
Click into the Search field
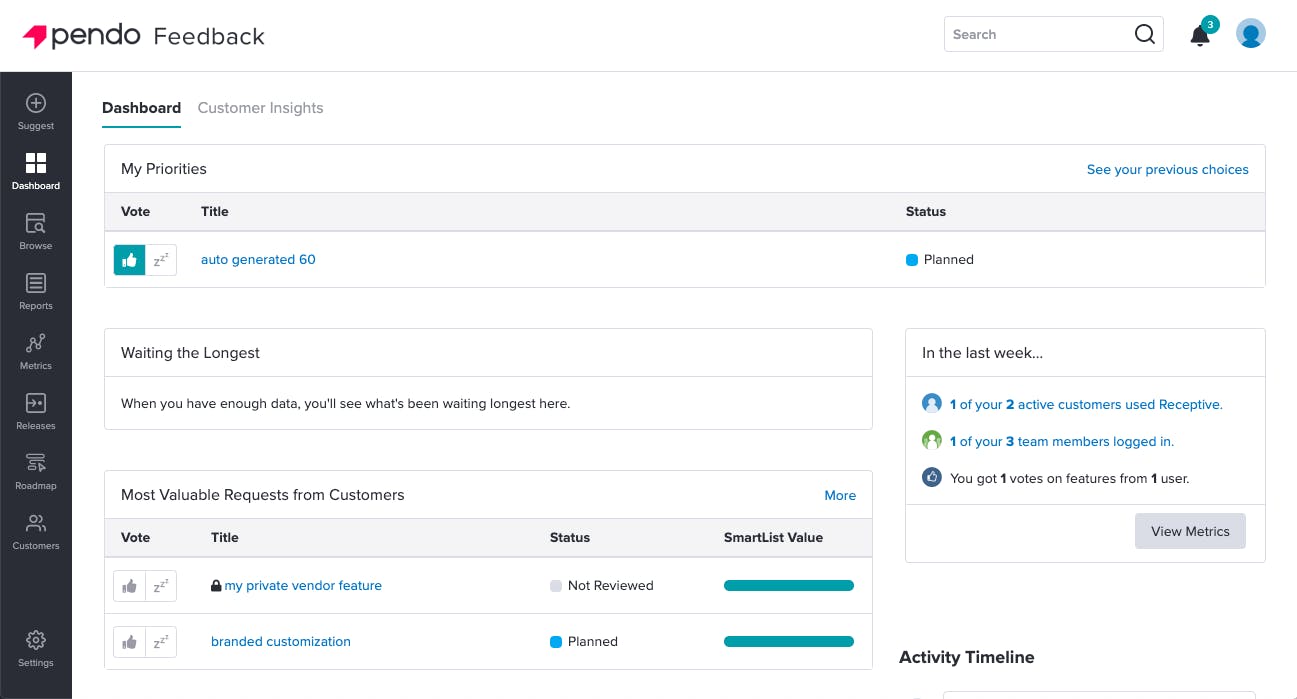[x=1040, y=34]
